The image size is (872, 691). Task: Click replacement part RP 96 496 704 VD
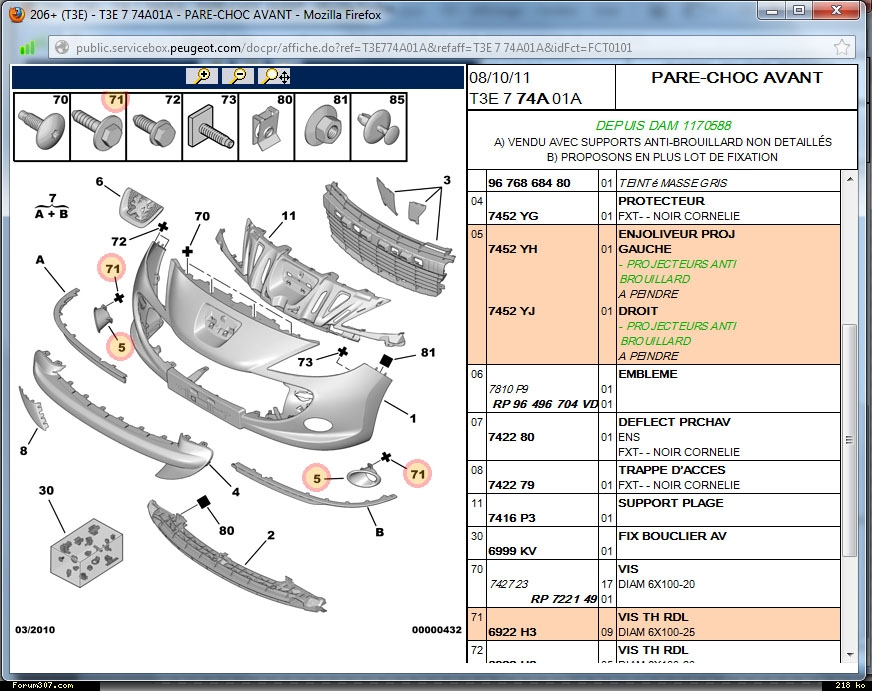pos(546,404)
